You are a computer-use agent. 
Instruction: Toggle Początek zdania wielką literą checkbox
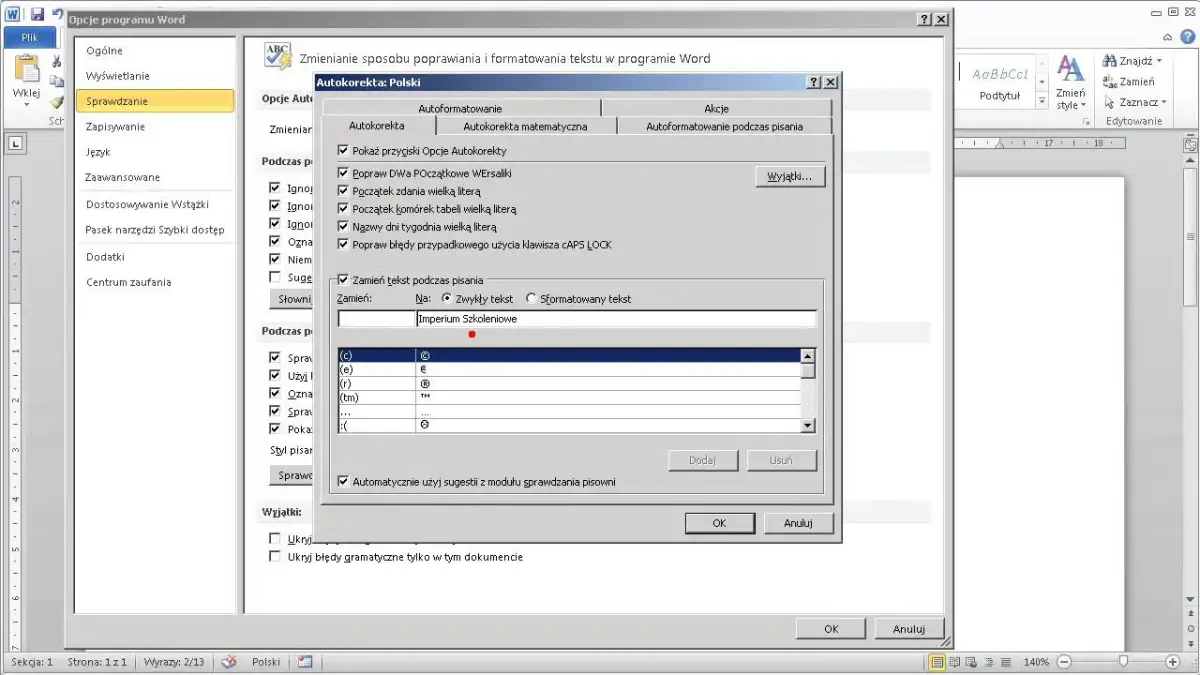pos(344,191)
